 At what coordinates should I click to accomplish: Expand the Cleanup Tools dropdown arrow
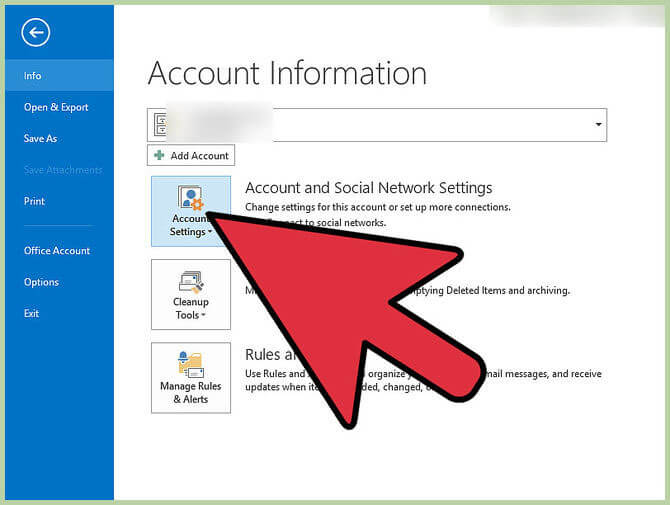[204, 316]
